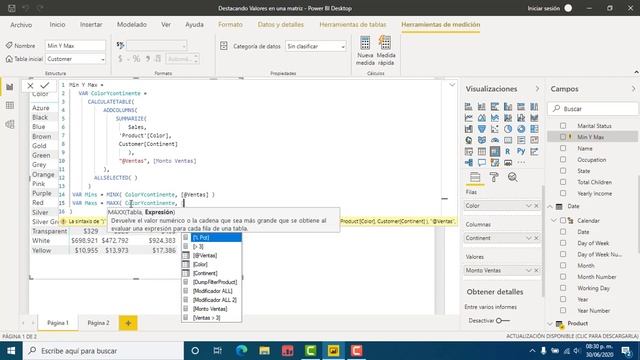Open Color field dropdown in Filas
The image size is (640, 360).
529,206
